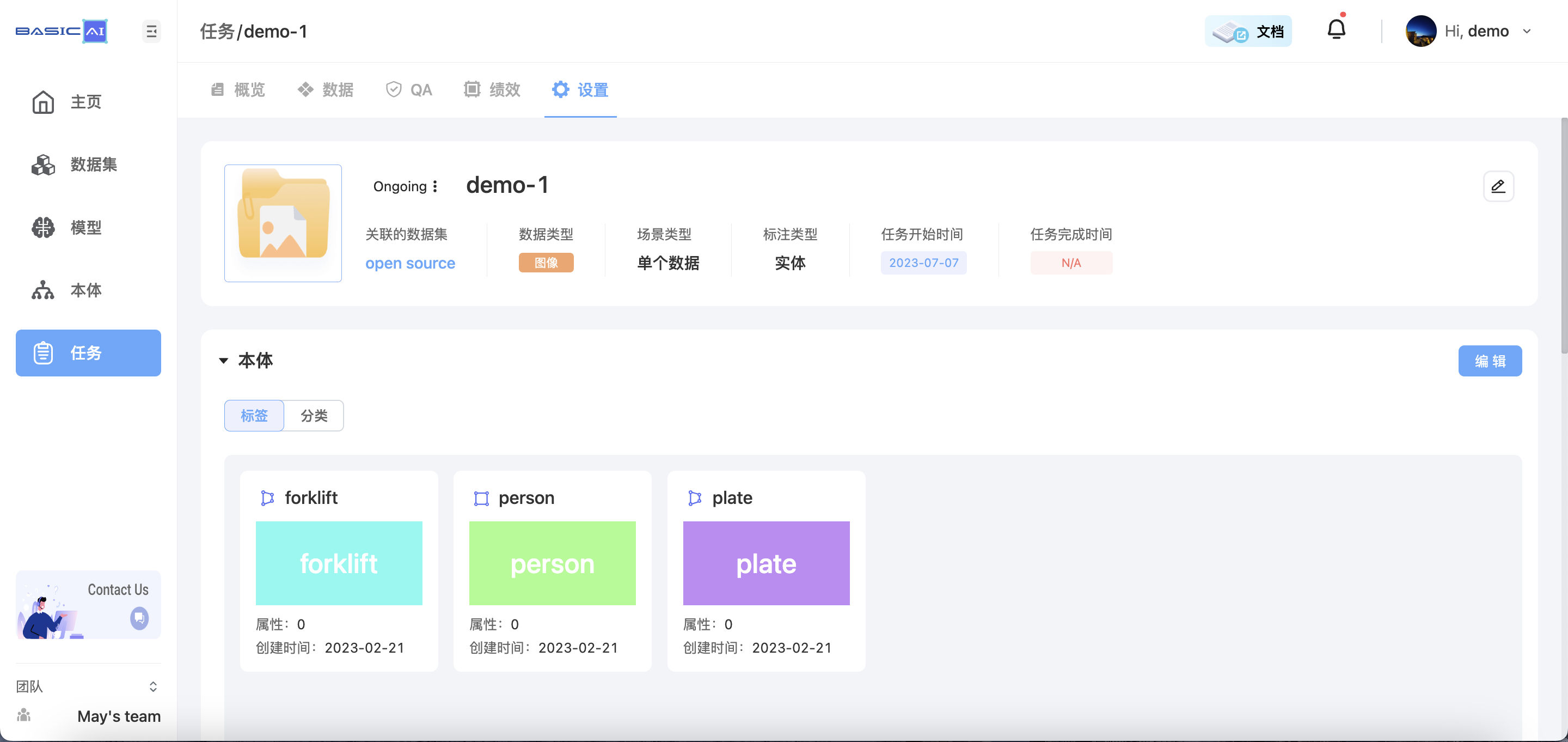Click the plate purple color swatch

pos(765,563)
